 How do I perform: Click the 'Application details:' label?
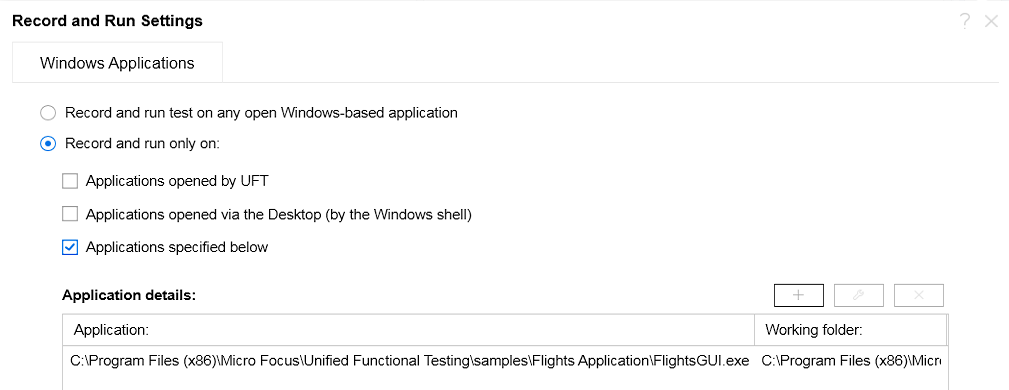[x=129, y=295]
